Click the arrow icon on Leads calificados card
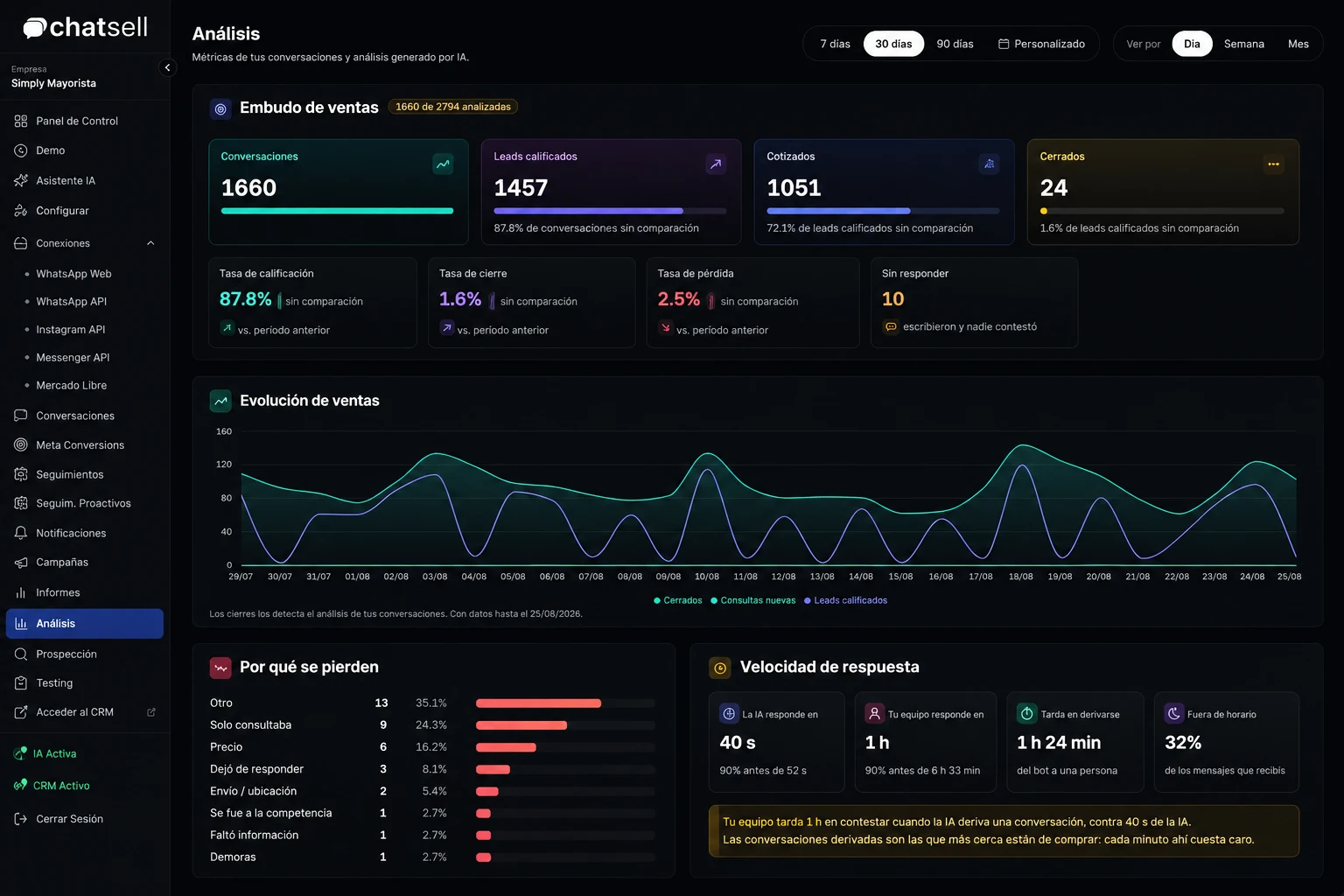 click(x=716, y=164)
